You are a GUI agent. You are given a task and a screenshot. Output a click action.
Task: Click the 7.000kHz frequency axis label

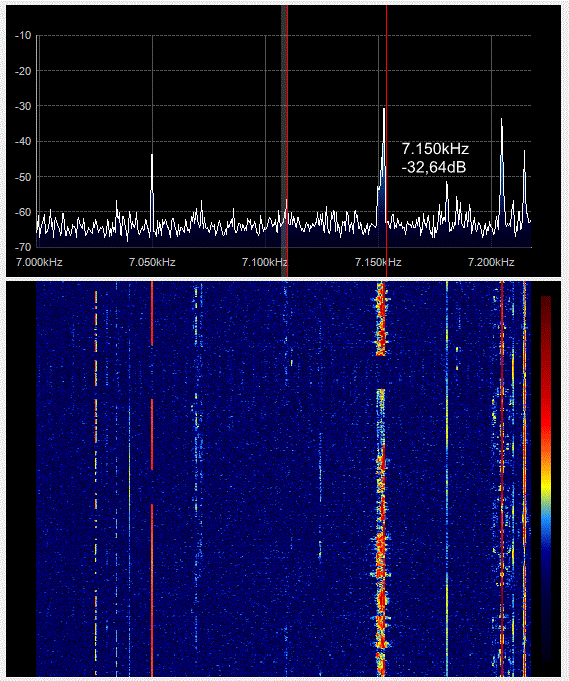click(x=39, y=262)
